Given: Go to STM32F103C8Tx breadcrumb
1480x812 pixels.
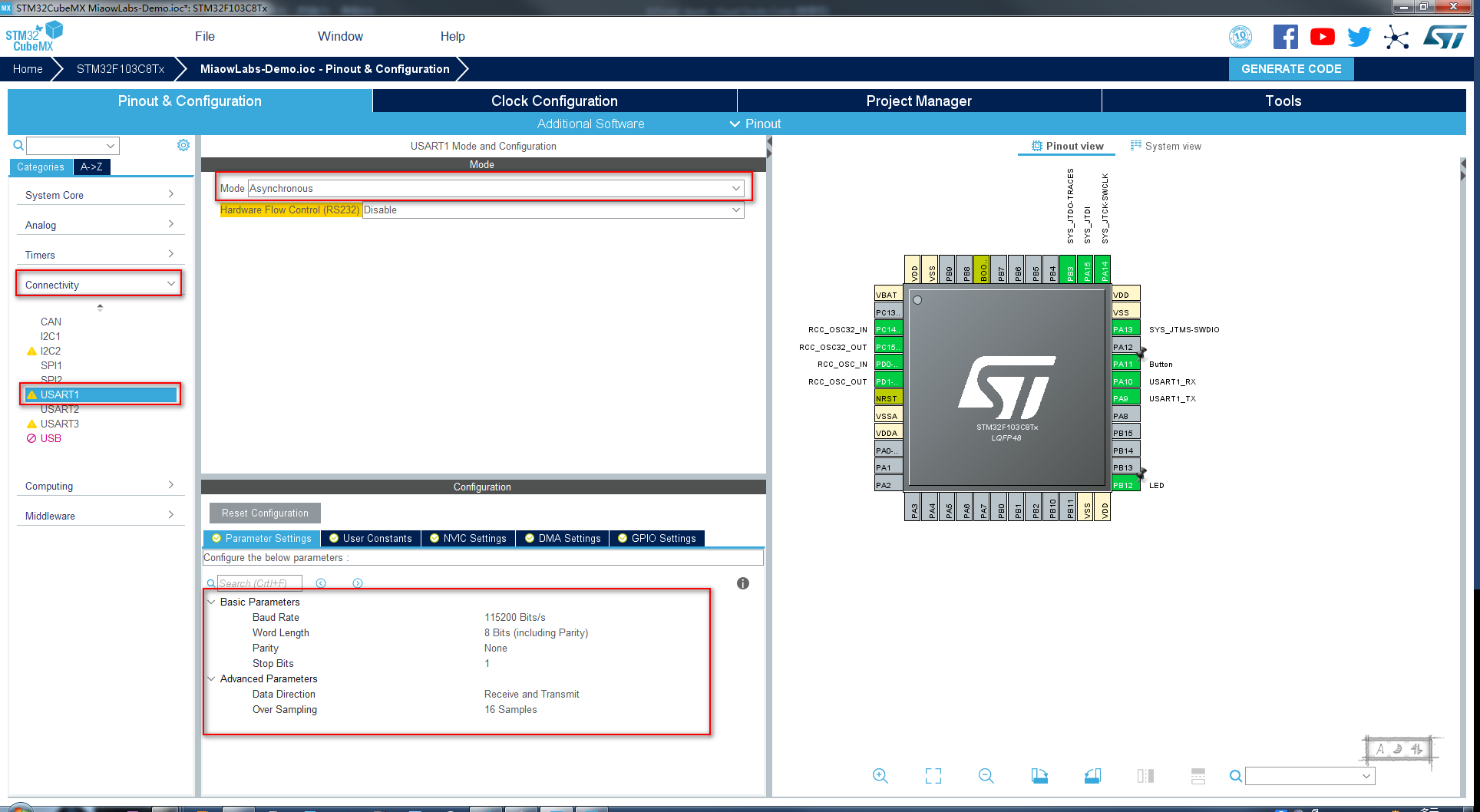Looking at the screenshot, I should pyautogui.click(x=121, y=68).
